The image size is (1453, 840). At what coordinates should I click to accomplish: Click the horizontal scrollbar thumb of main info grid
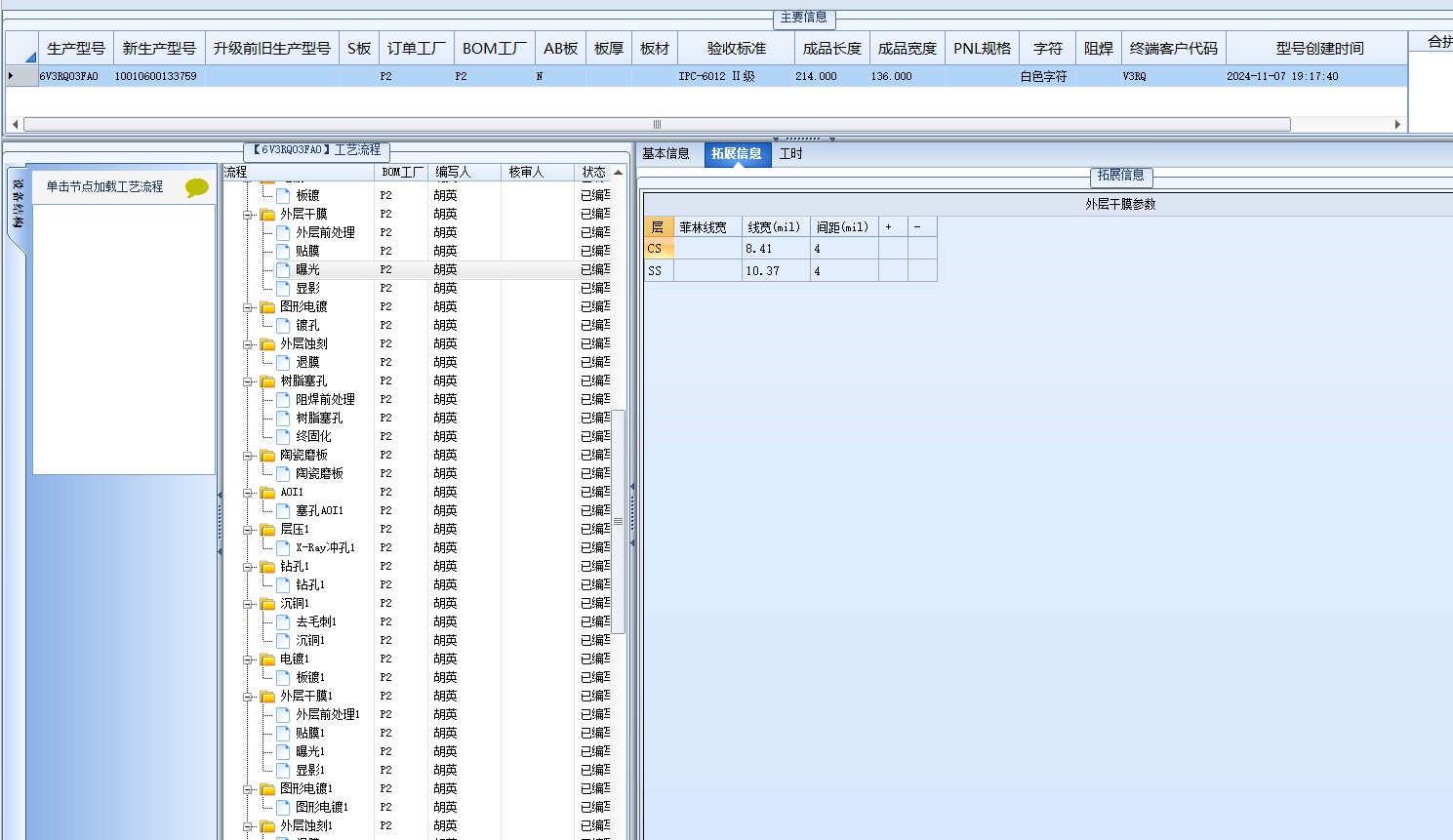[x=657, y=124]
